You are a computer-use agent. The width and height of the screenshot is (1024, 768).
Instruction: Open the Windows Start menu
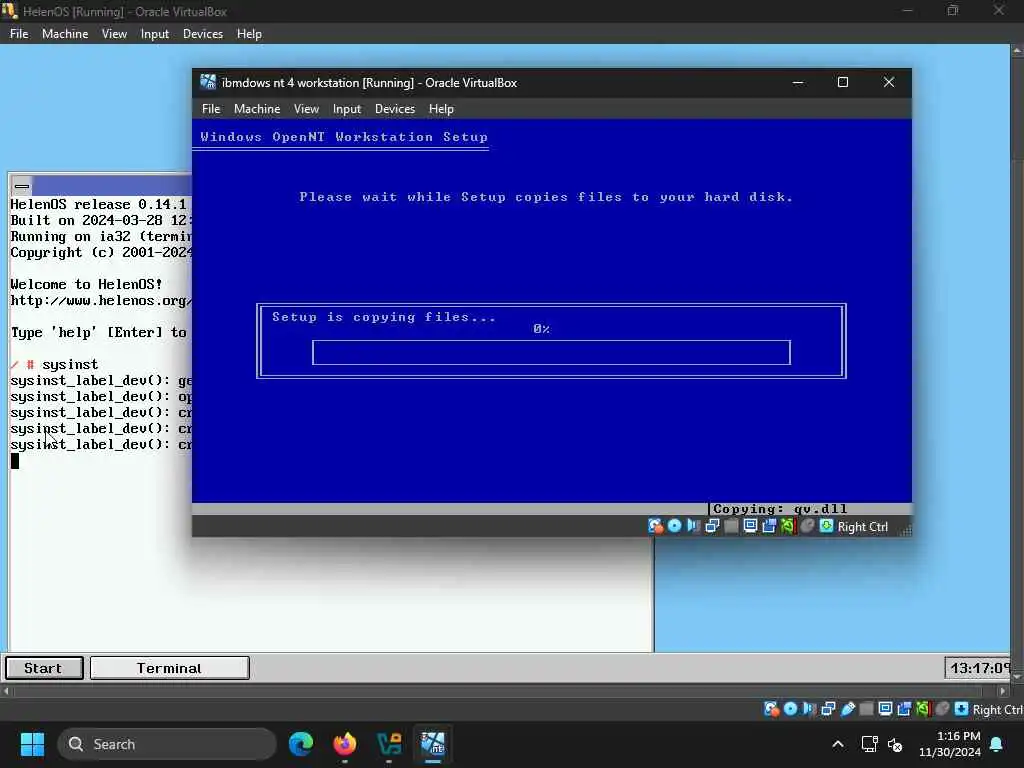[32, 744]
